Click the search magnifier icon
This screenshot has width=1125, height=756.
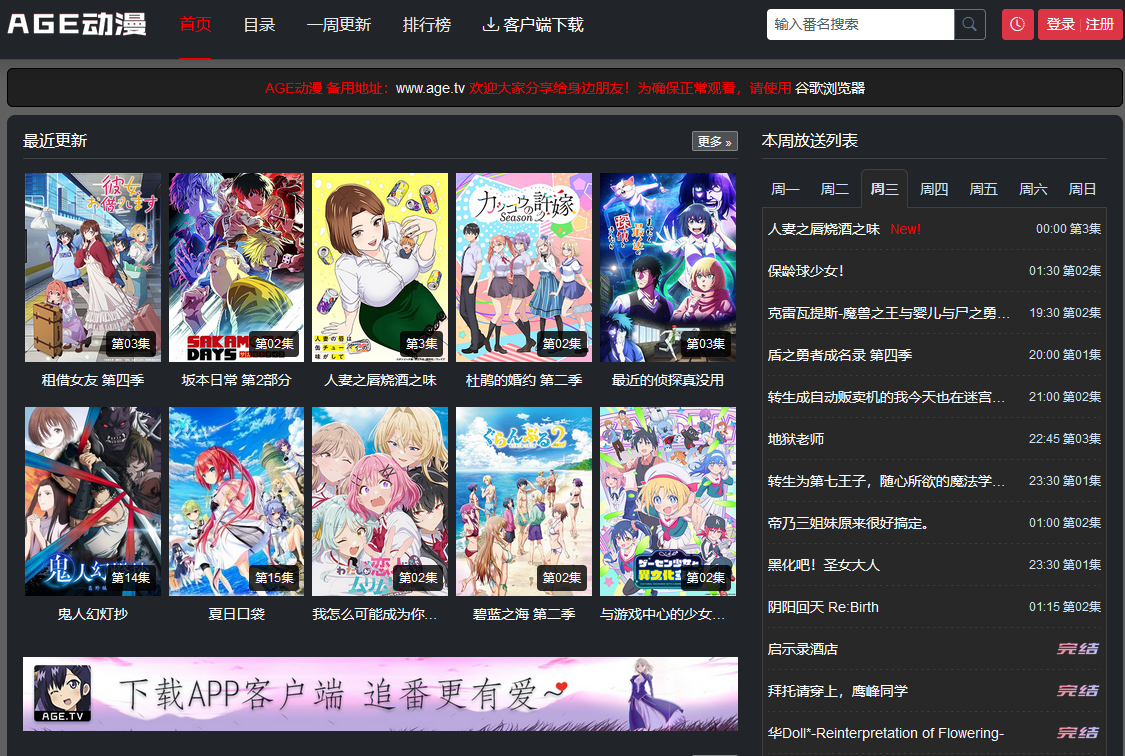click(969, 24)
